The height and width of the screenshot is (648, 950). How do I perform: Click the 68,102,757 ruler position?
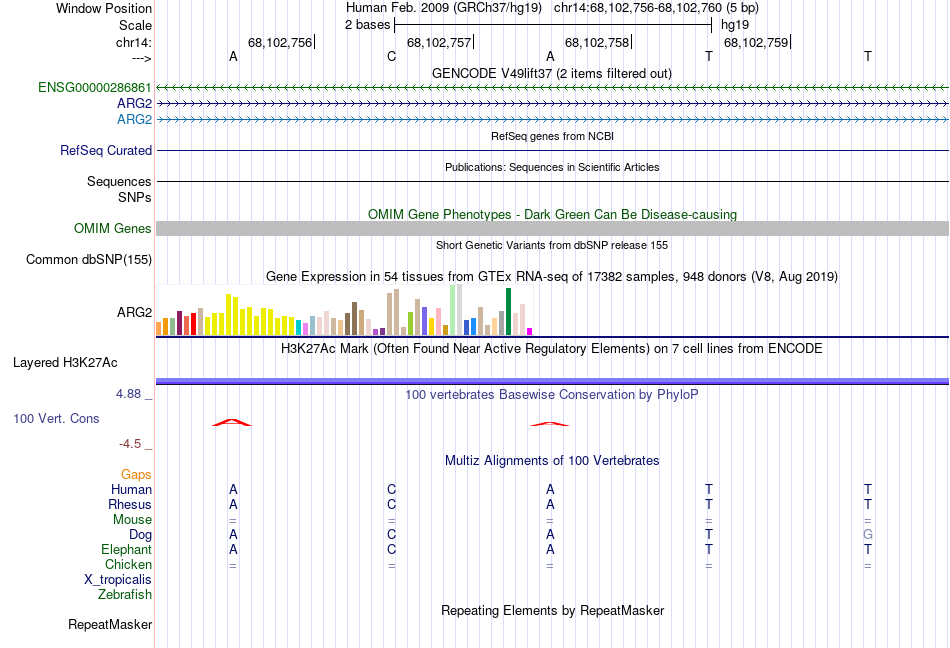(x=439, y=42)
